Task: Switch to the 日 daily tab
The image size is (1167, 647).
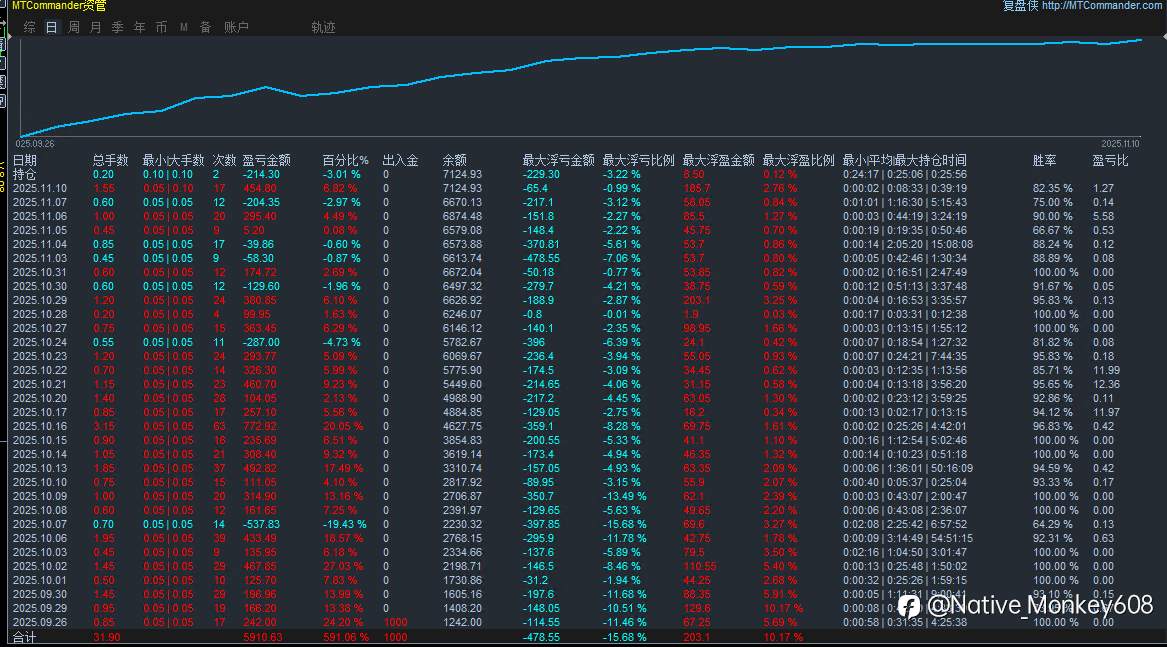Action: [50, 27]
